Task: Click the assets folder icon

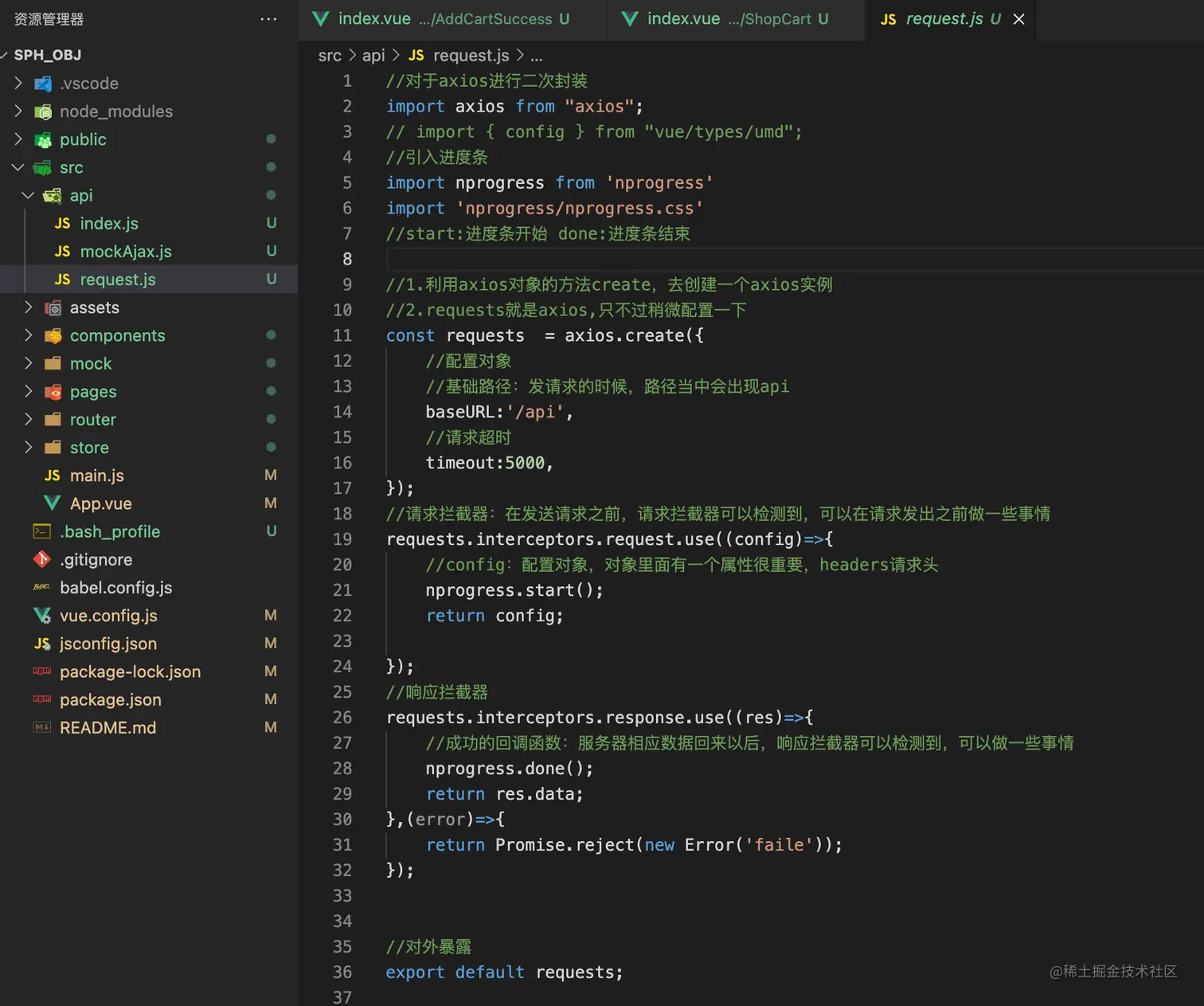Action: [x=53, y=307]
